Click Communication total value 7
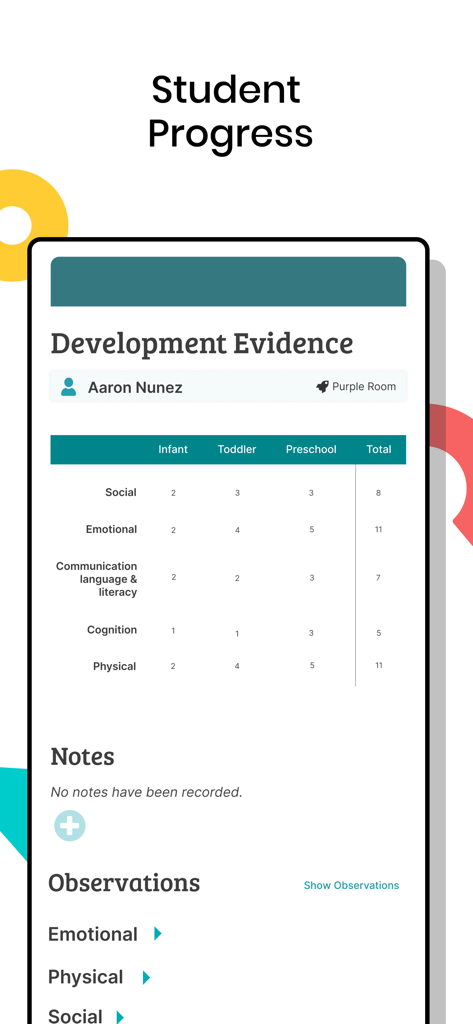Image resolution: width=473 pixels, height=1024 pixels. (x=378, y=578)
